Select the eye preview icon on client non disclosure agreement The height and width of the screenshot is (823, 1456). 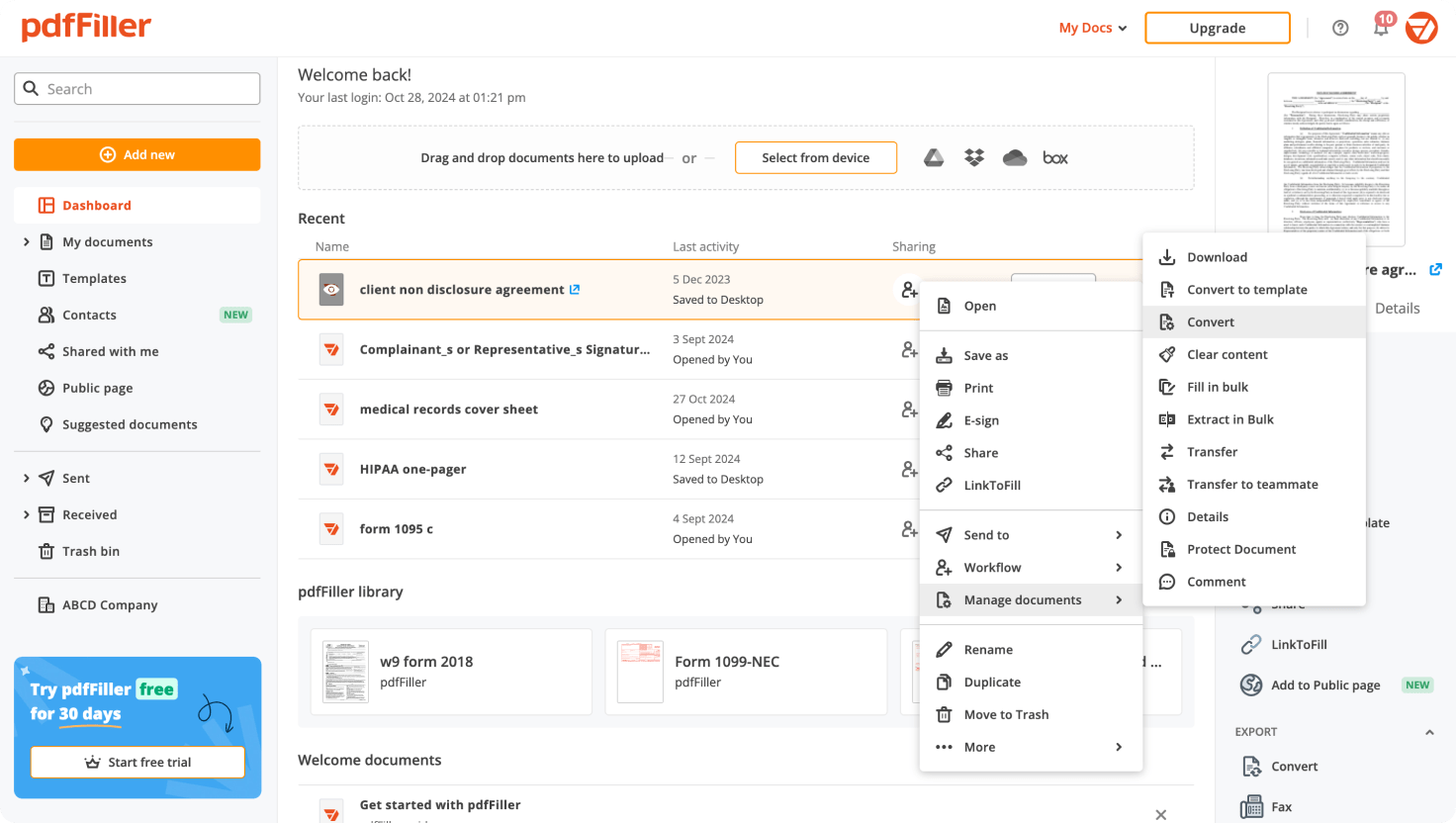pyautogui.click(x=331, y=289)
